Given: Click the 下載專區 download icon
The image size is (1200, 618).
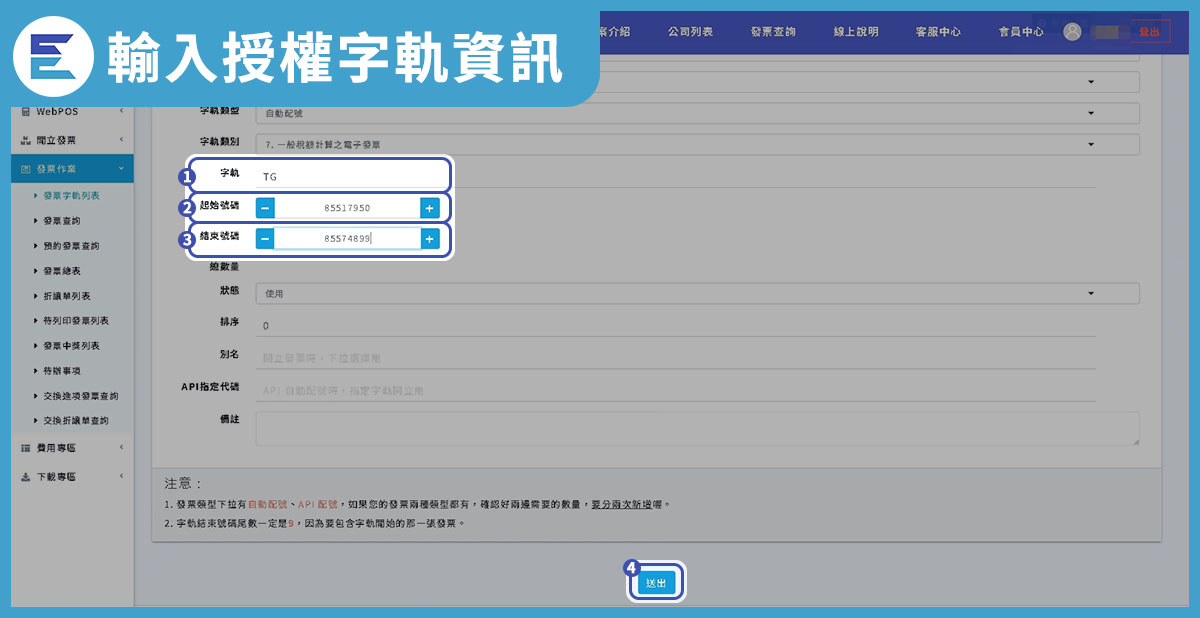Looking at the screenshot, I should 26,477.
